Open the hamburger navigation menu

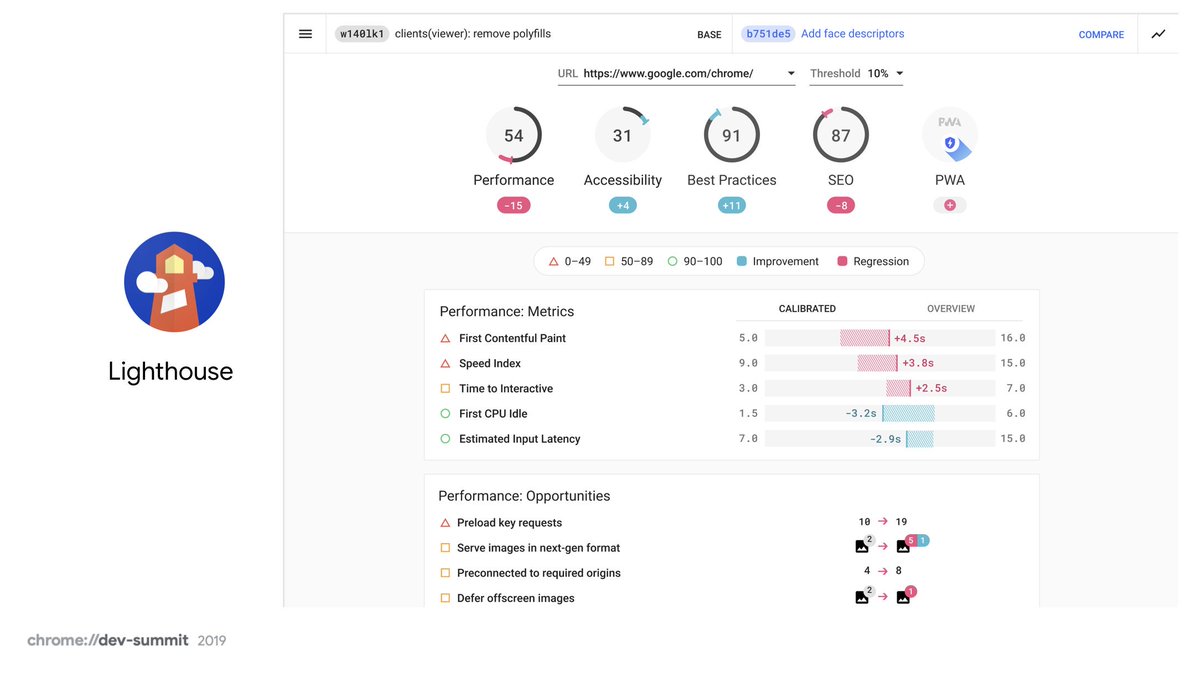[x=305, y=33]
